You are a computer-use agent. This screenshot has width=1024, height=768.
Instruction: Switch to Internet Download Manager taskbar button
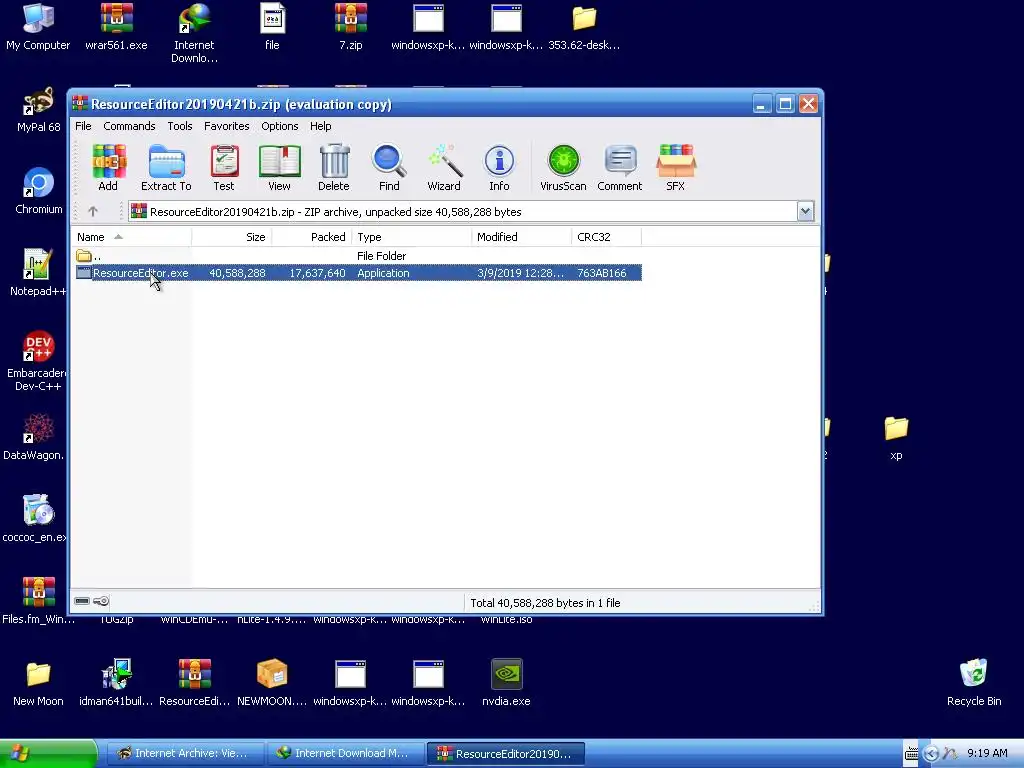point(345,754)
